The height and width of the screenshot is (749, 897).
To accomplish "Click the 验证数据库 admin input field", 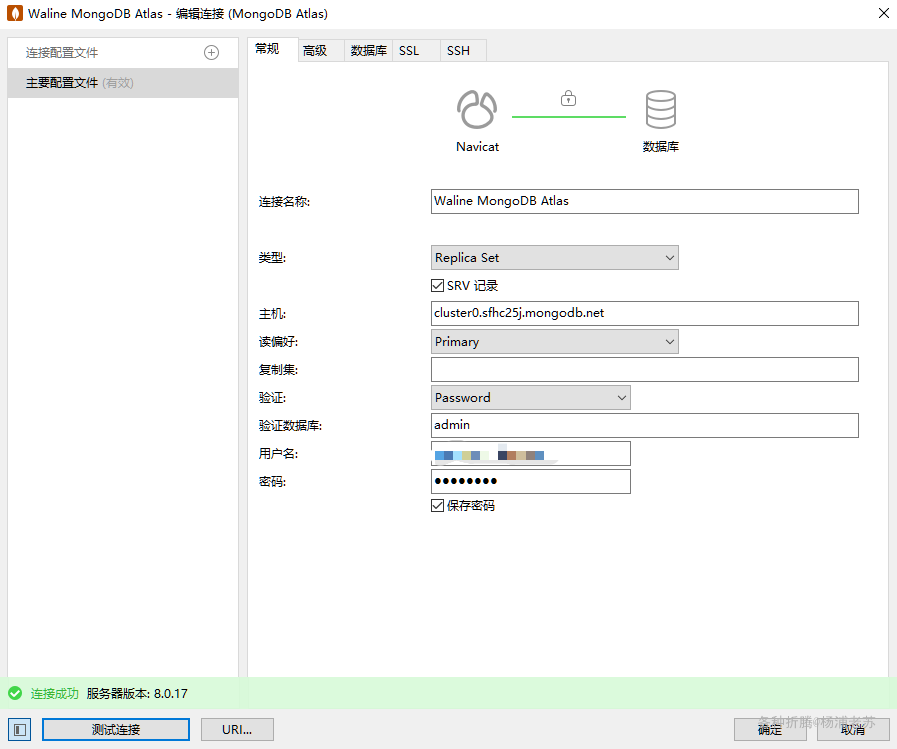I will pos(644,426).
